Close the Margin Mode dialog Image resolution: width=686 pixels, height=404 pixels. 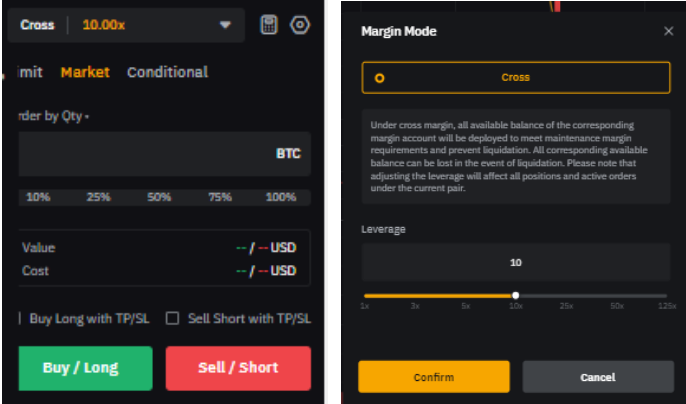(668, 31)
